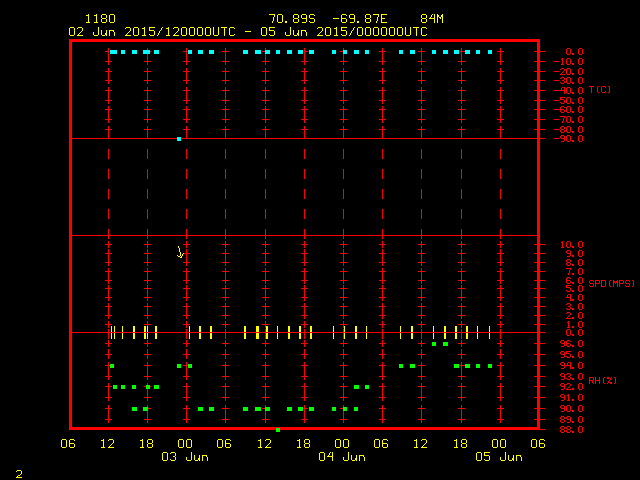The height and width of the screenshot is (480, 640).
Task: Click the number 2 in the bottom-left corner
Action: [x=18, y=472]
